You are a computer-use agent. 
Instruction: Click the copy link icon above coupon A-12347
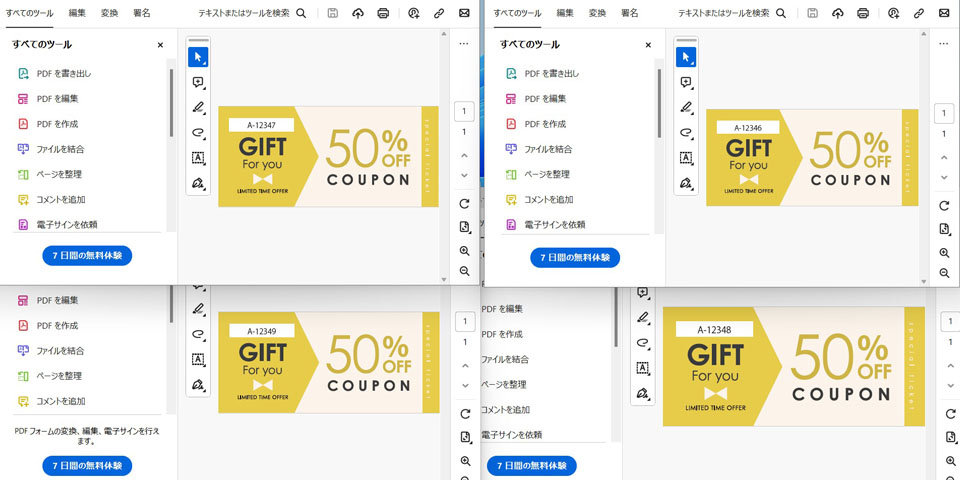[x=439, y=13]
